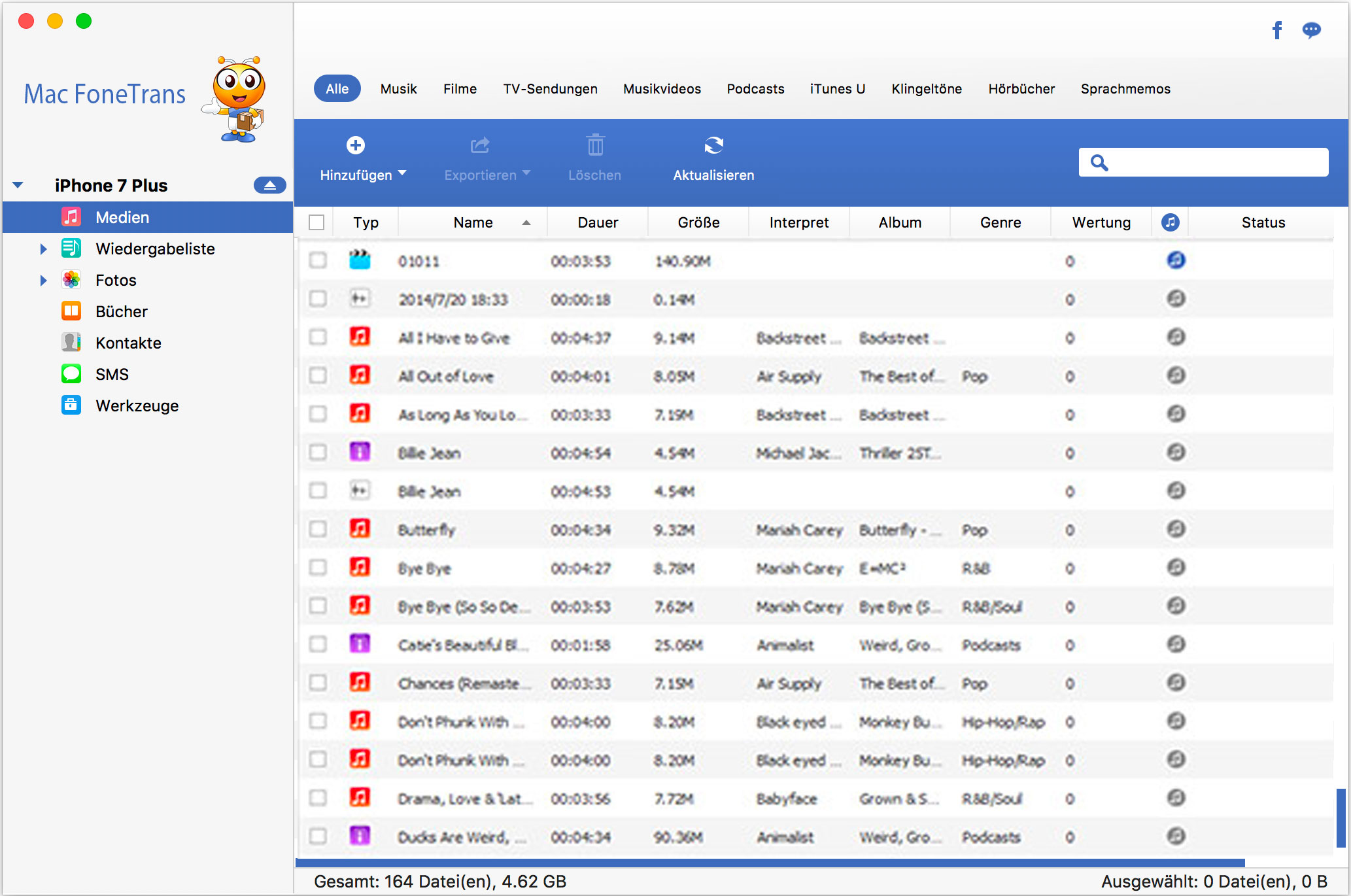
Task: Check the box for Chances (Remaste...
Action: (x=318, y=683)
